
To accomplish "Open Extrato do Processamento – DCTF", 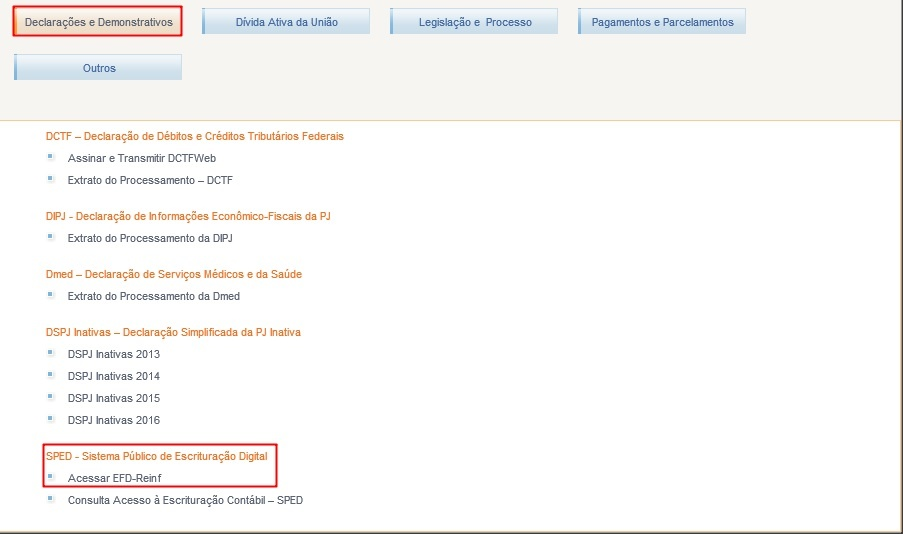I will 150,180.
